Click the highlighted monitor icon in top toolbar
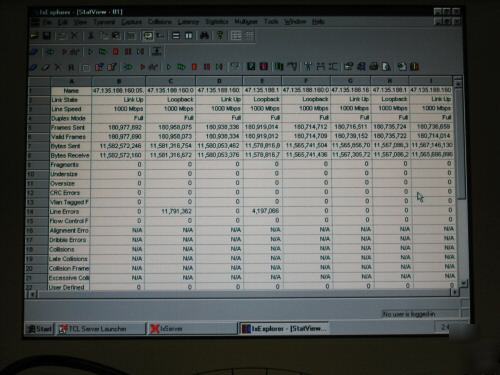The width and height of the screenshot is (500, 375). click(148, 36)
